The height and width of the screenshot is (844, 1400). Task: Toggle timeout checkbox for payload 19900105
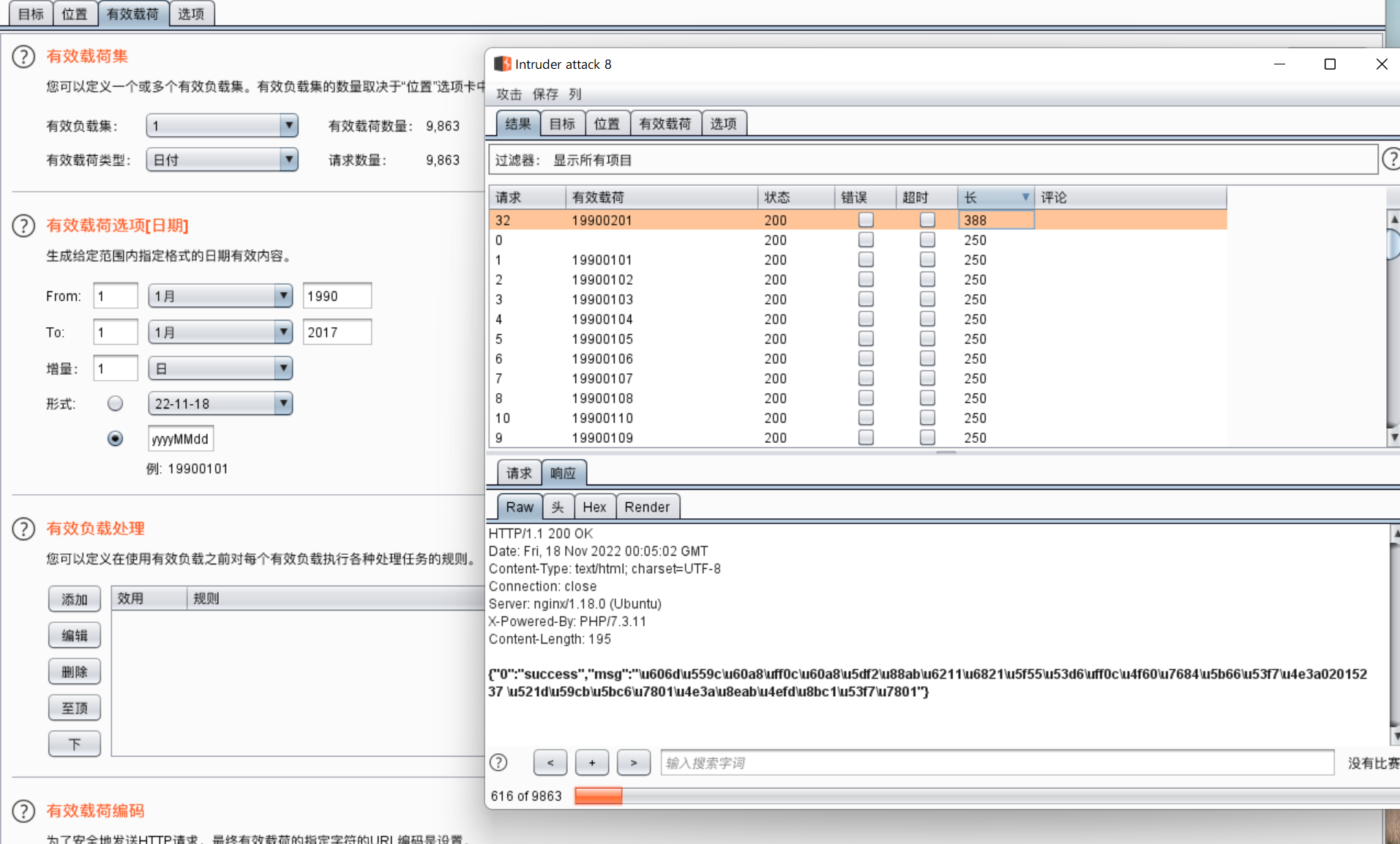point(927,338)
